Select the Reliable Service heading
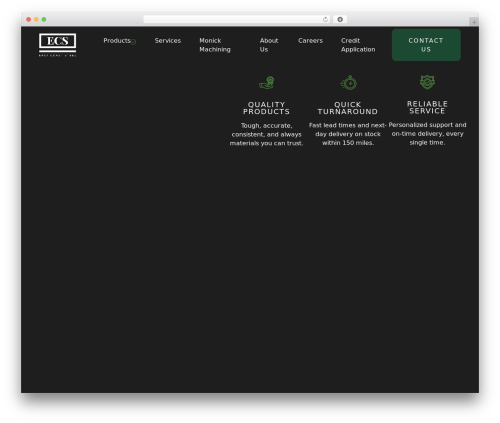The height and width of the screenshot is (423, 500). click(427, 107)
